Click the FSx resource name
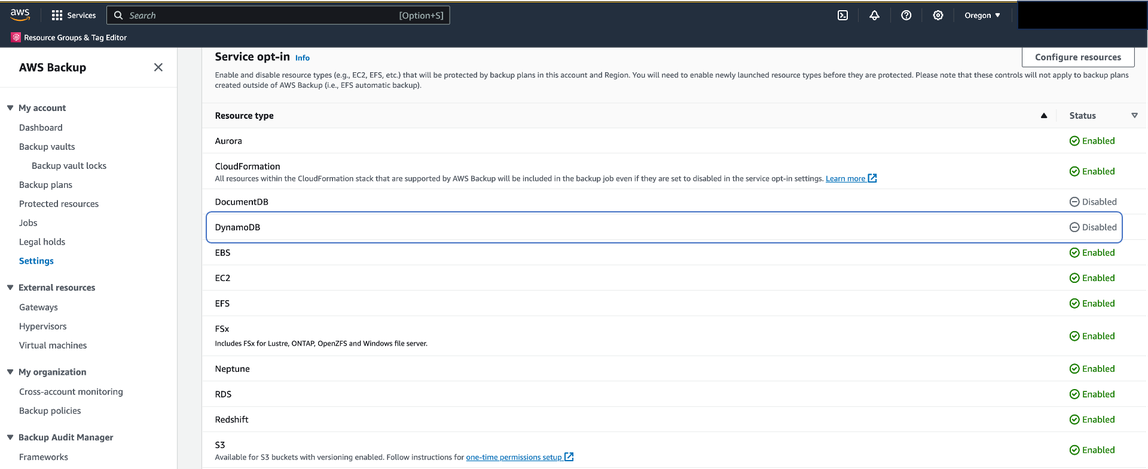This screenshot has width=1148, height=469. coord(222,329)
